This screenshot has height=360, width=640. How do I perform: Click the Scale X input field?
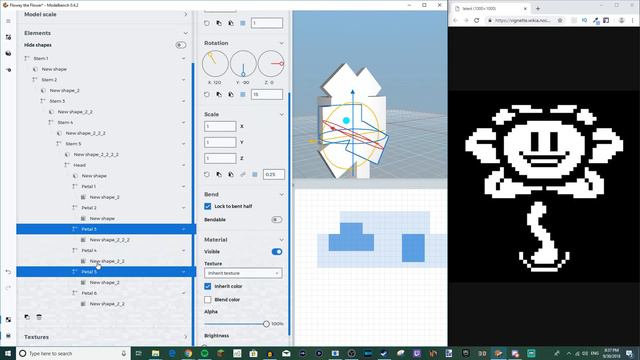[x=220, y=126]
